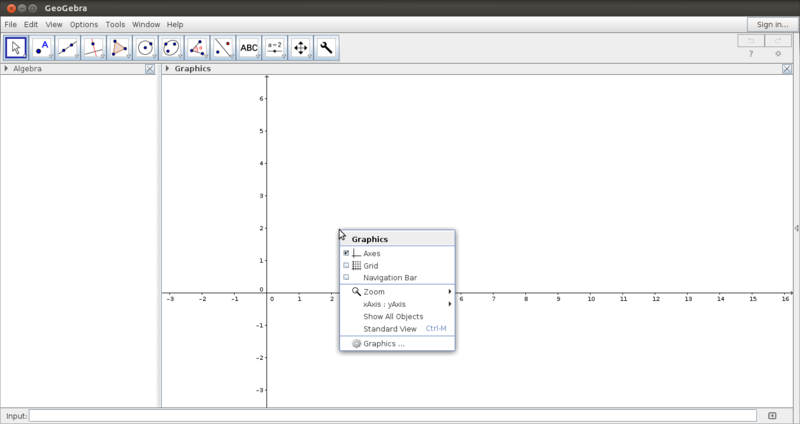Open the wrench customize tool
Screen dimensions: 800x424
[x=327, y=48]
